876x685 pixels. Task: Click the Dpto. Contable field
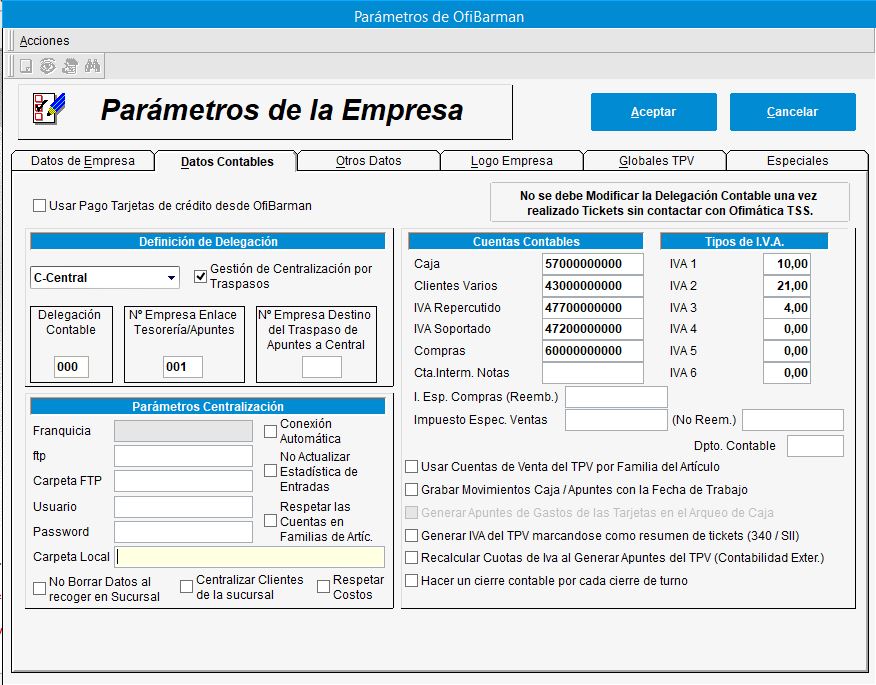click(815, 446)
